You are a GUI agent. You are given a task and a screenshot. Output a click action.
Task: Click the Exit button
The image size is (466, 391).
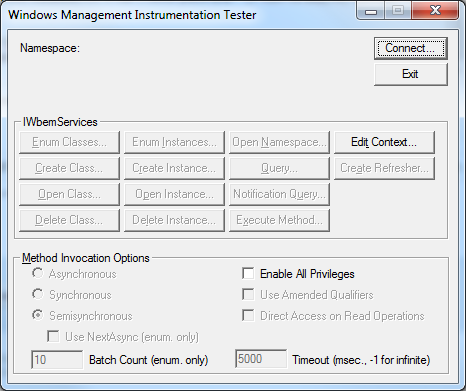tap(410, 74)
